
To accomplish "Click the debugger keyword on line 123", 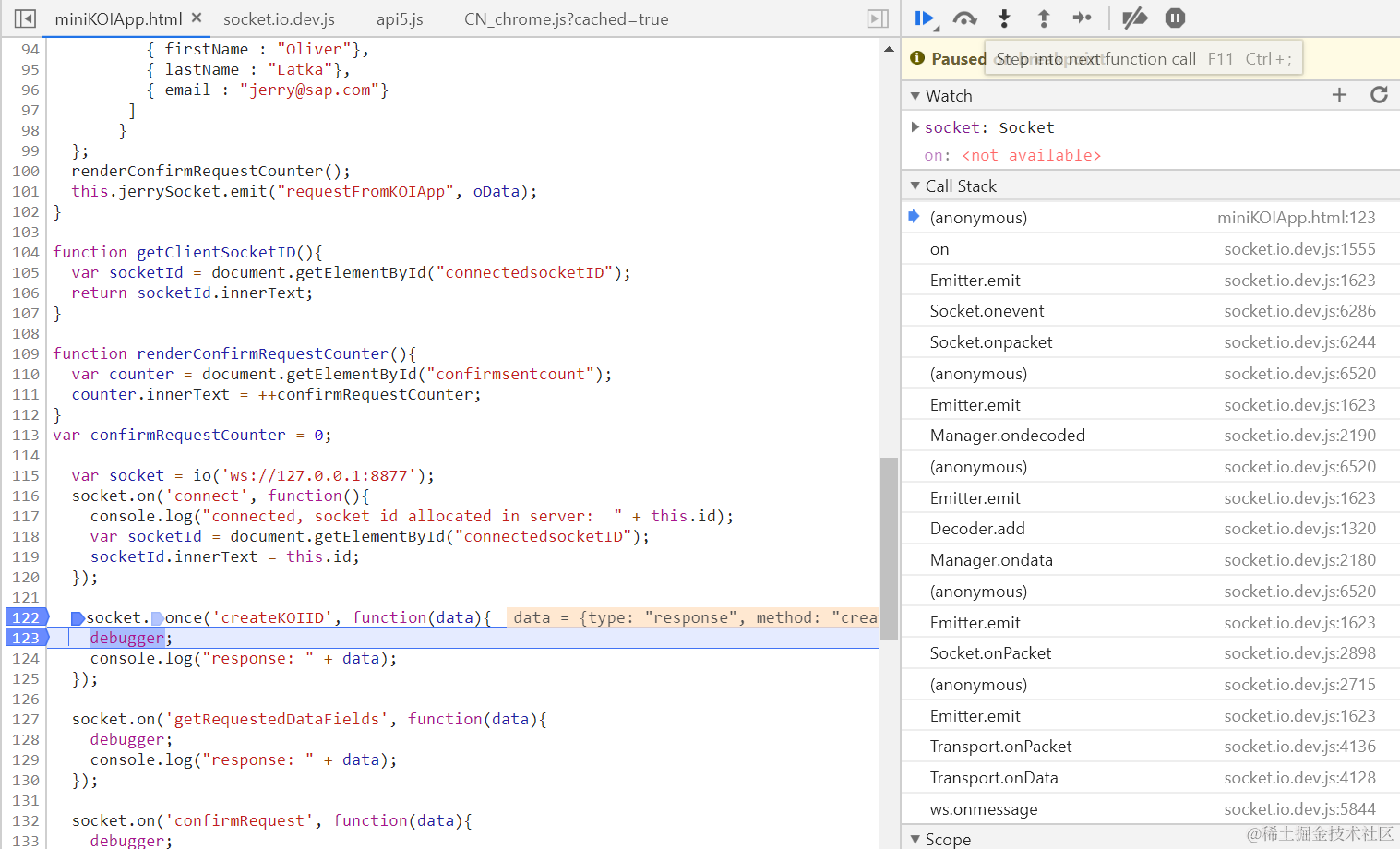I will pos(127,638).
